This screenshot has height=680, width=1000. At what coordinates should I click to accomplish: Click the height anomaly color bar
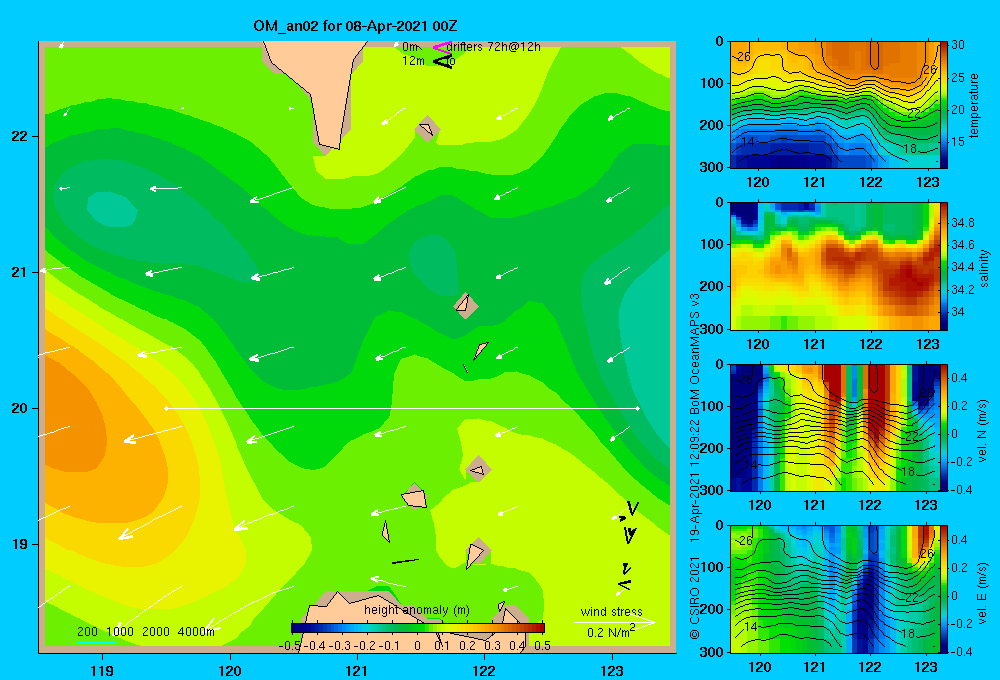point(418,628)
